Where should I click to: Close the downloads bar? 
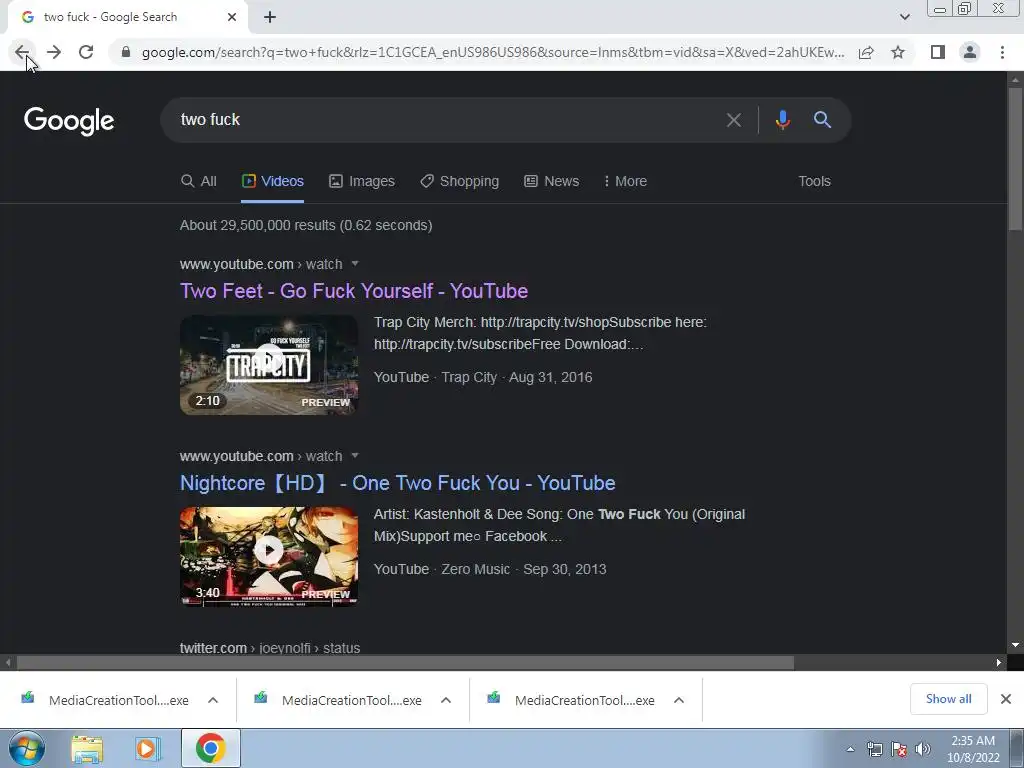pos(1006,699)
